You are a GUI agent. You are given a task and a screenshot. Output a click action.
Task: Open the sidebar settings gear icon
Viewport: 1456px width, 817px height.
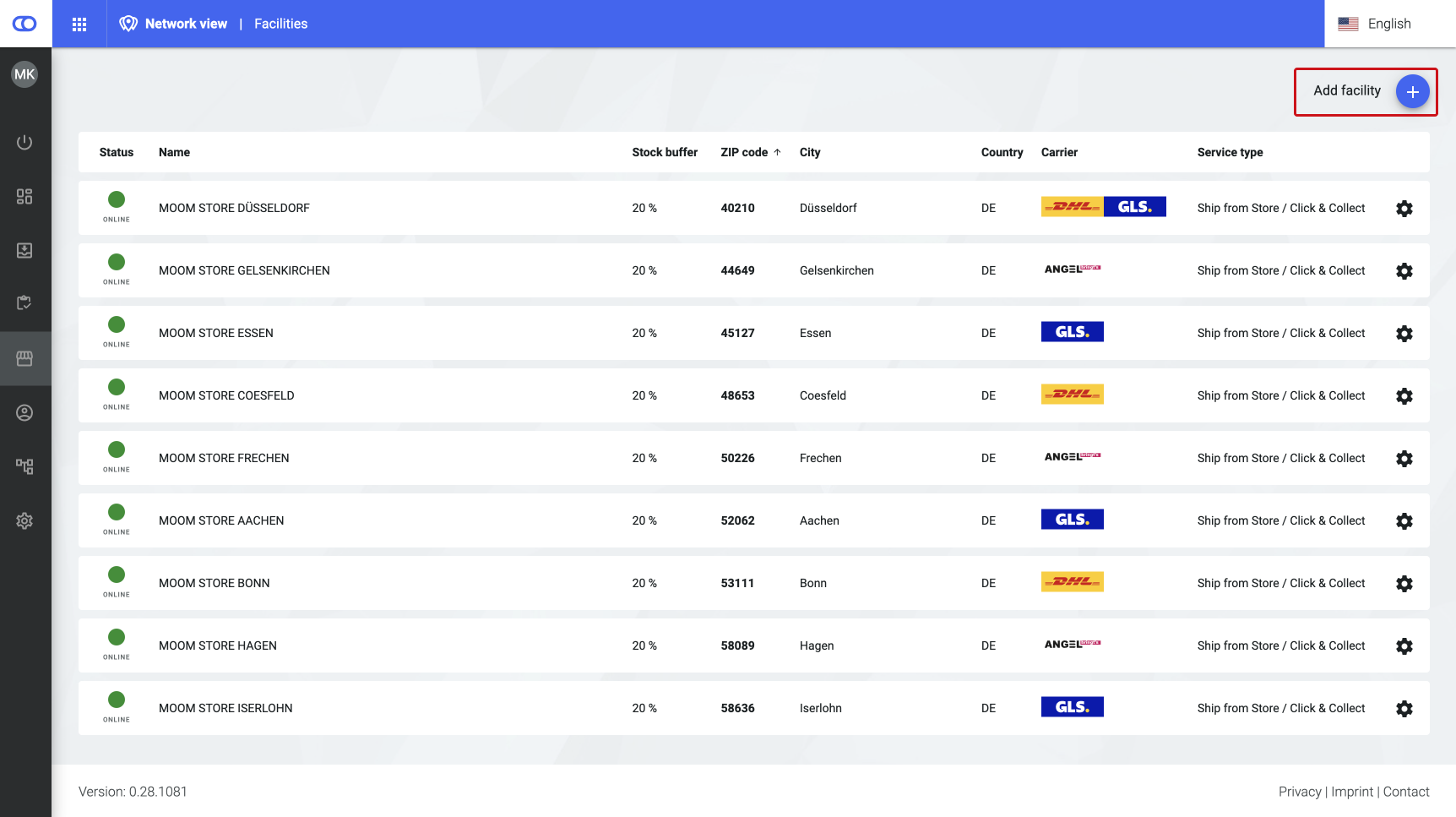coord(24,520)
